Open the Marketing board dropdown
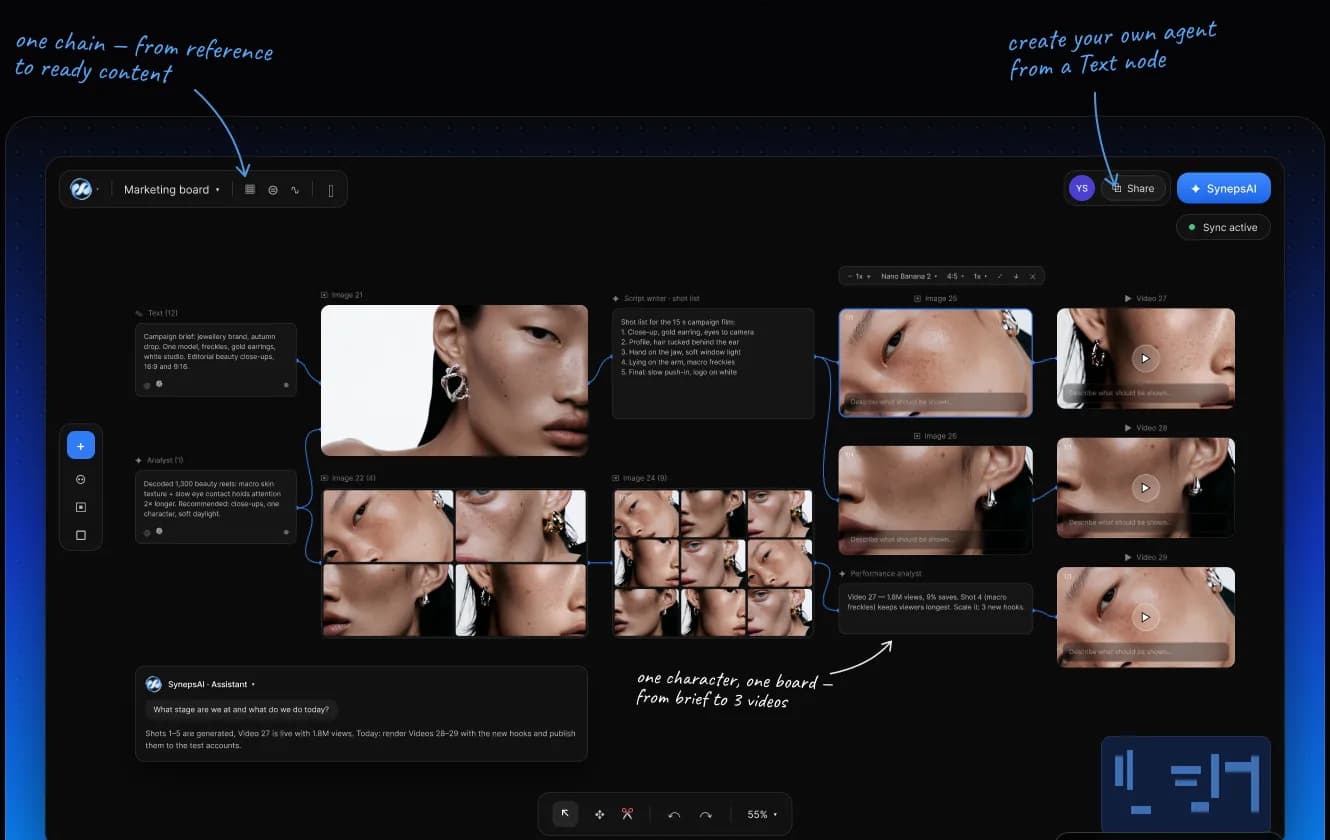The image size is (1330, 840). [171, 189]
